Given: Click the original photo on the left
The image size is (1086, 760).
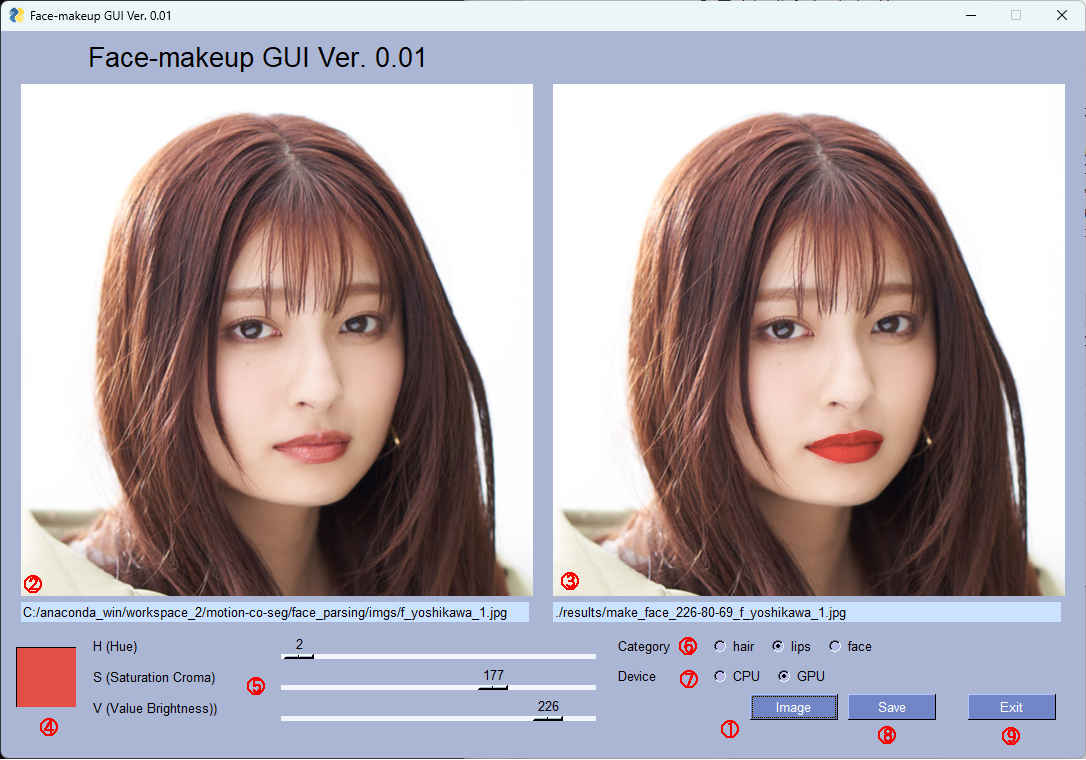Looking at the screenshot, I should 277,340.
